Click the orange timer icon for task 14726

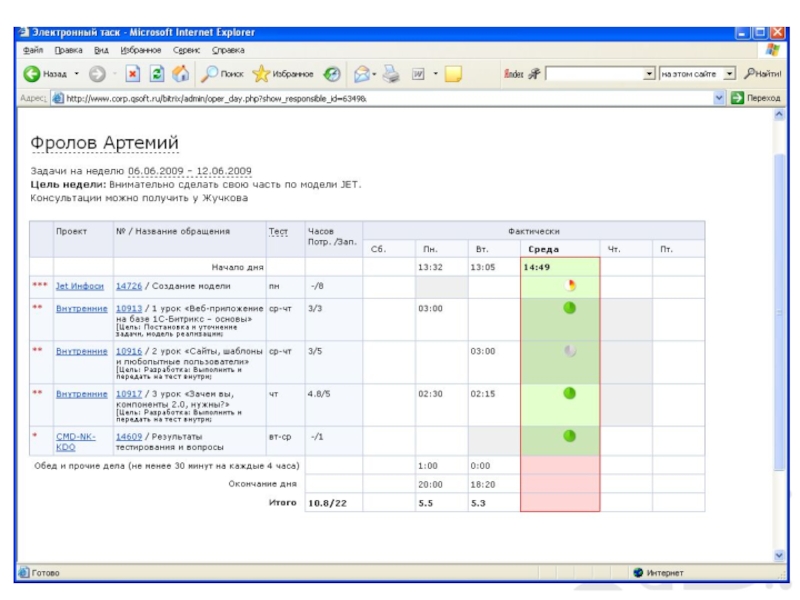pyautogui.click(x=571, y=285)
